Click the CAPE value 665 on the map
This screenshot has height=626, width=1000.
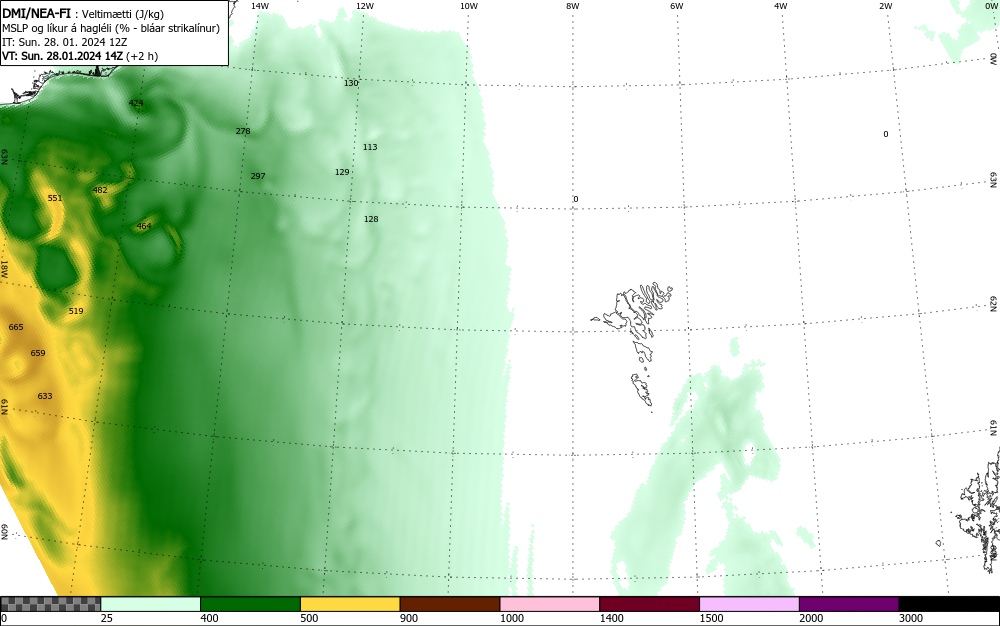point(16,327)
